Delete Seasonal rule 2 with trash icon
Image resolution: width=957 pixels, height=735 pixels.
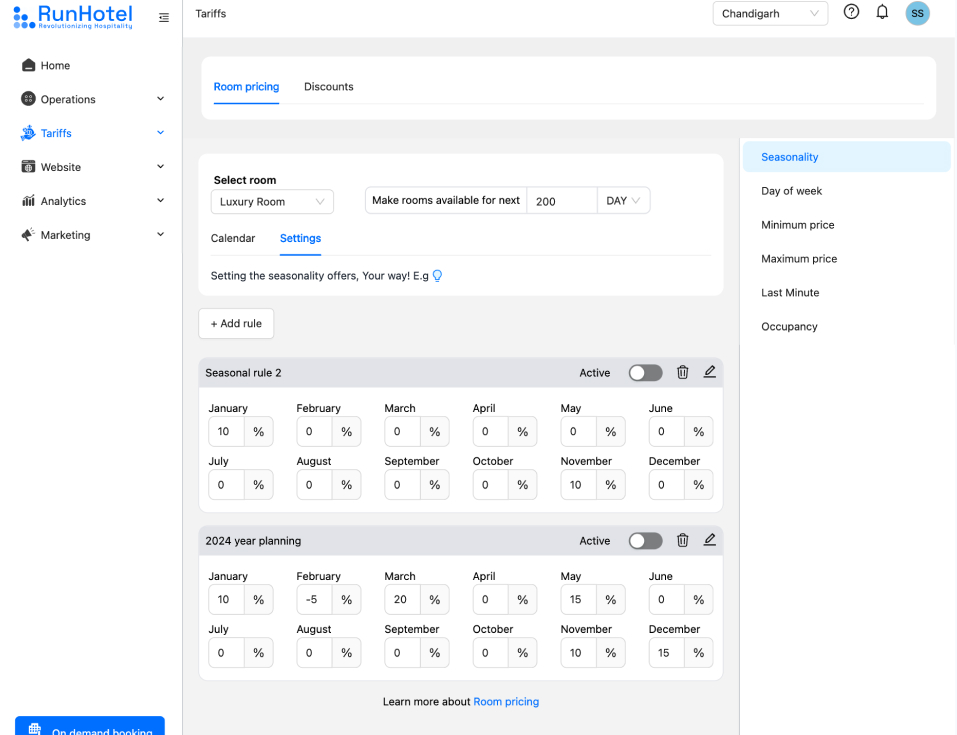682,372
